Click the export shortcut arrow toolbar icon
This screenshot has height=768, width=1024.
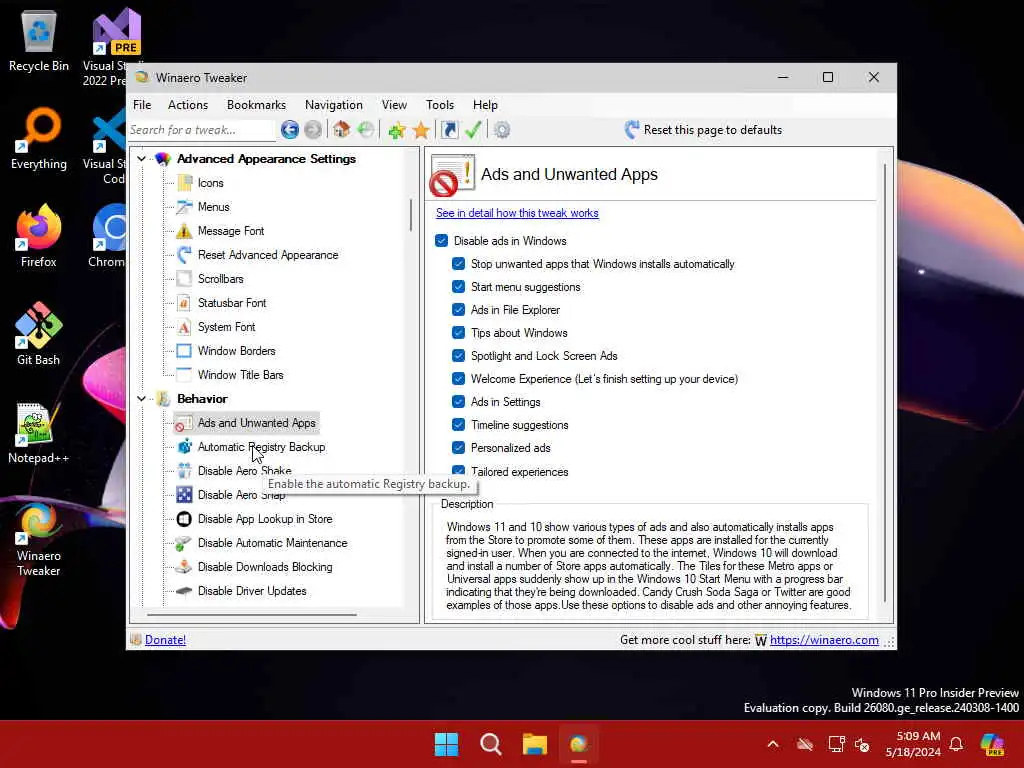tap(449, 130)
